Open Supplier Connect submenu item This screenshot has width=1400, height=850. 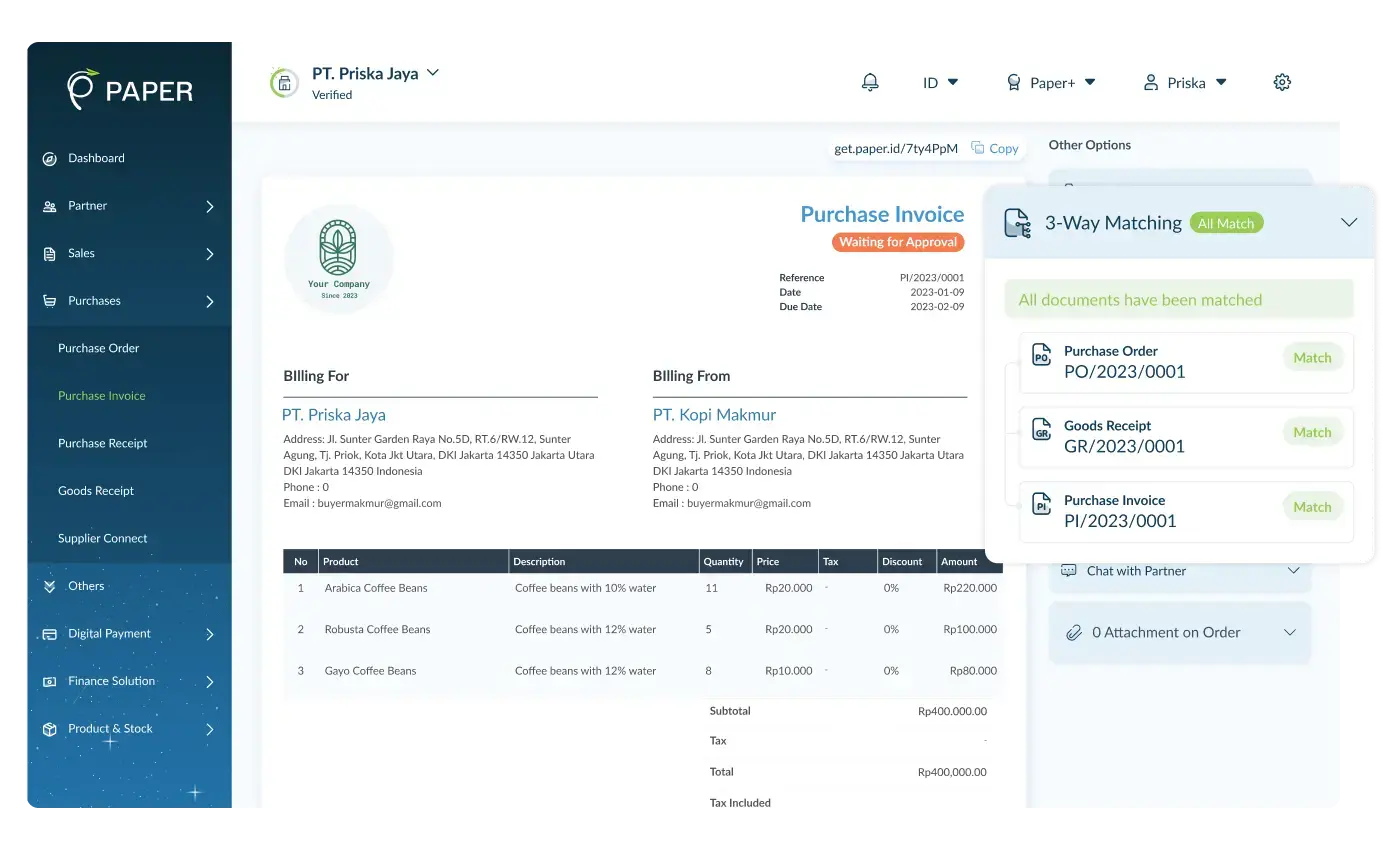pyautogui.click(x=103, y=538)
